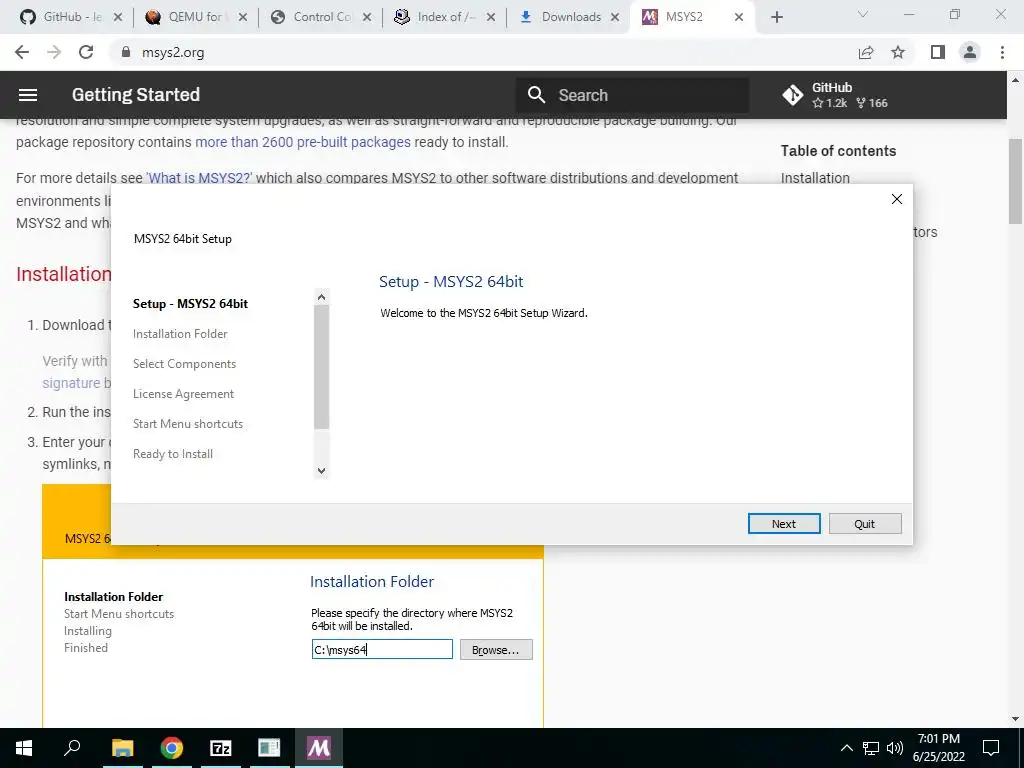Viewport: 1024px width, 768px height.
Task: Go back in Chrome
Action: 22,52
